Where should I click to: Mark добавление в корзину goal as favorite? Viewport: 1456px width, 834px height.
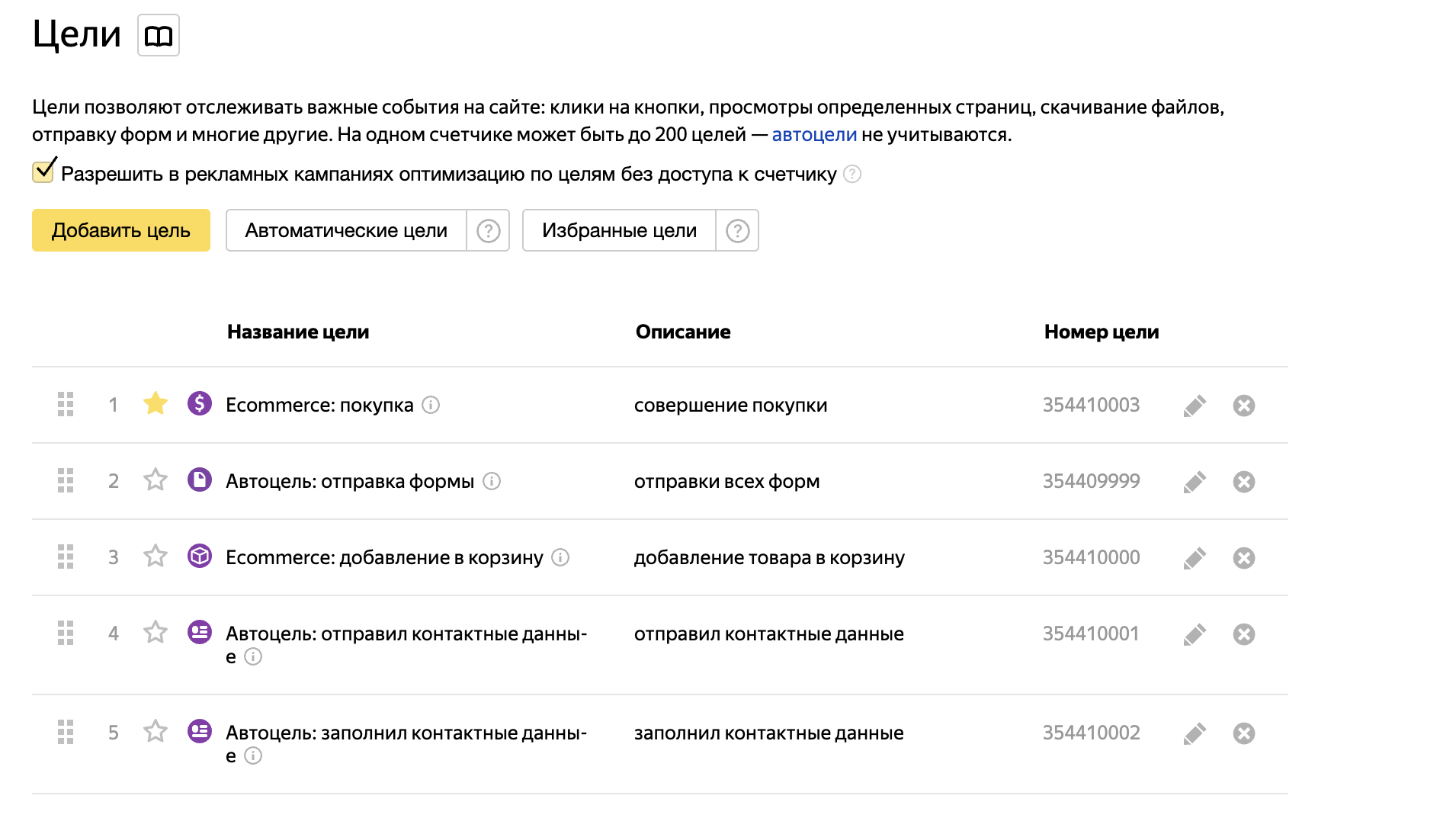[156, 556]
